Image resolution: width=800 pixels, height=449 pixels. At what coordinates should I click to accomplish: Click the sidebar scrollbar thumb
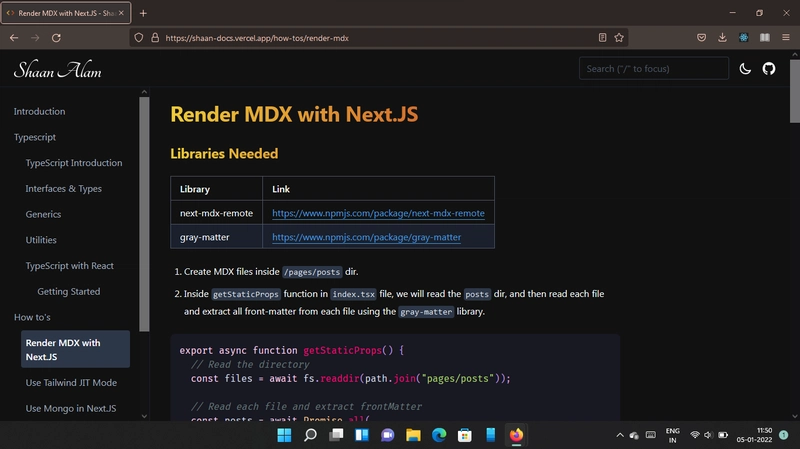[144, 214]
